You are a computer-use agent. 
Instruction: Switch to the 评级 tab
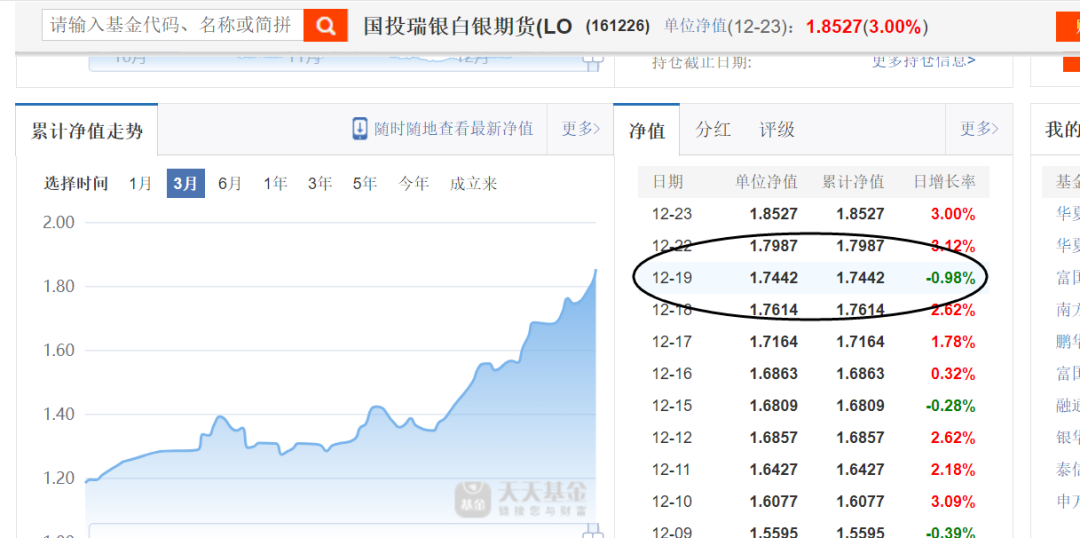click(777, 129)
